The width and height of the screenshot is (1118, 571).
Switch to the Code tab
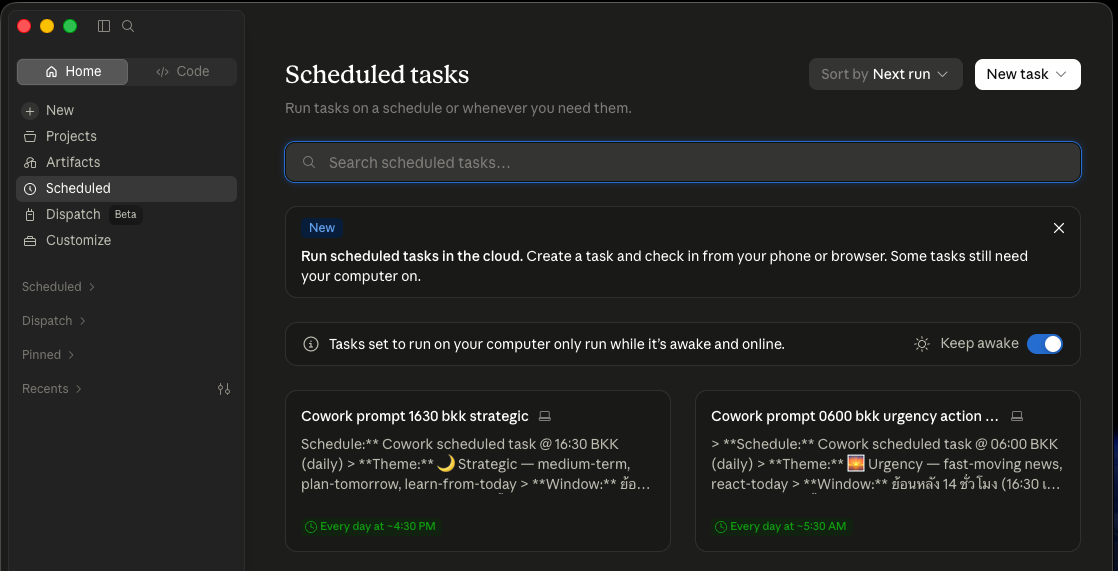click(183, 71)
